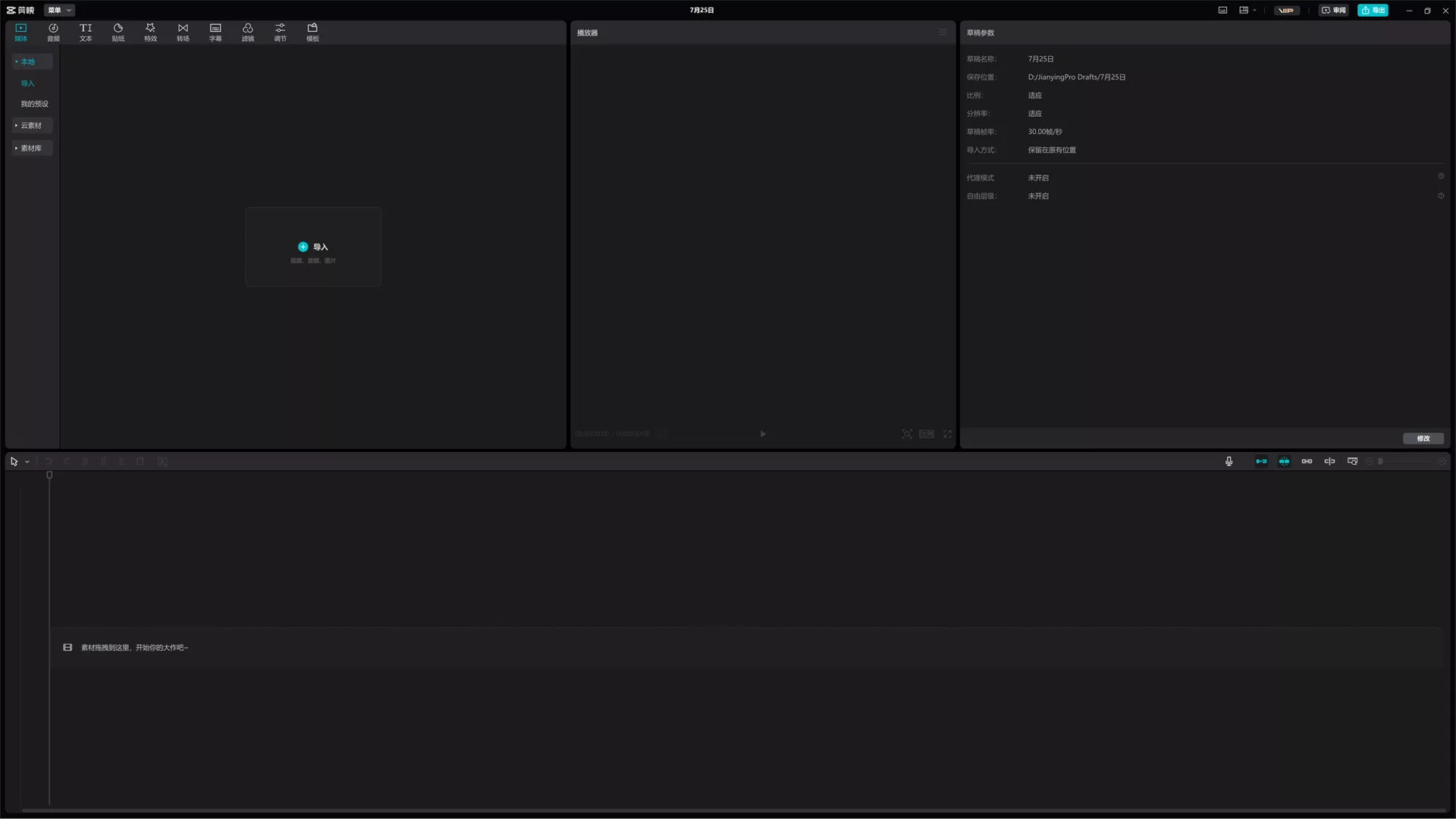Expand the 云素材 tree section
The height and width of the screenshot is (819, 1456).
pos(31,125)
